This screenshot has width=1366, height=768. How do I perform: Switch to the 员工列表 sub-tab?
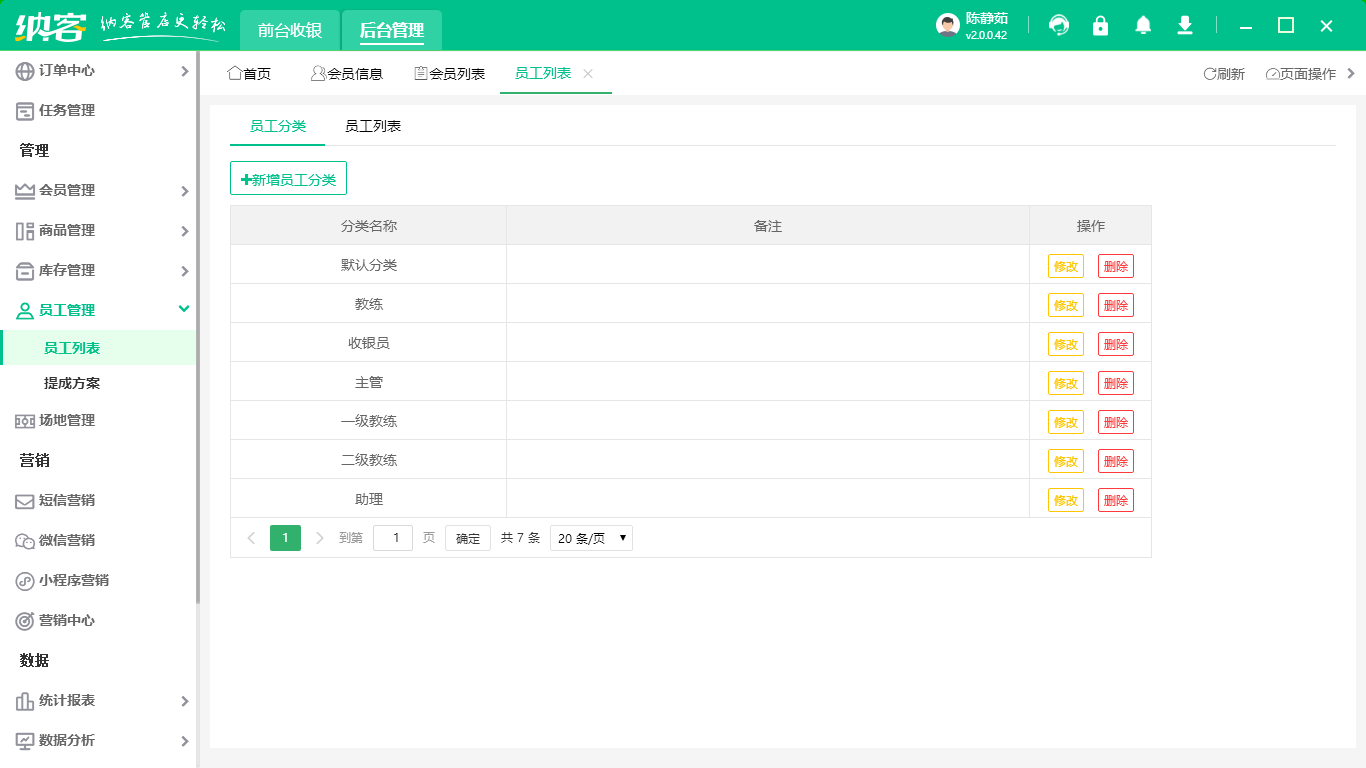coord(375,126)
